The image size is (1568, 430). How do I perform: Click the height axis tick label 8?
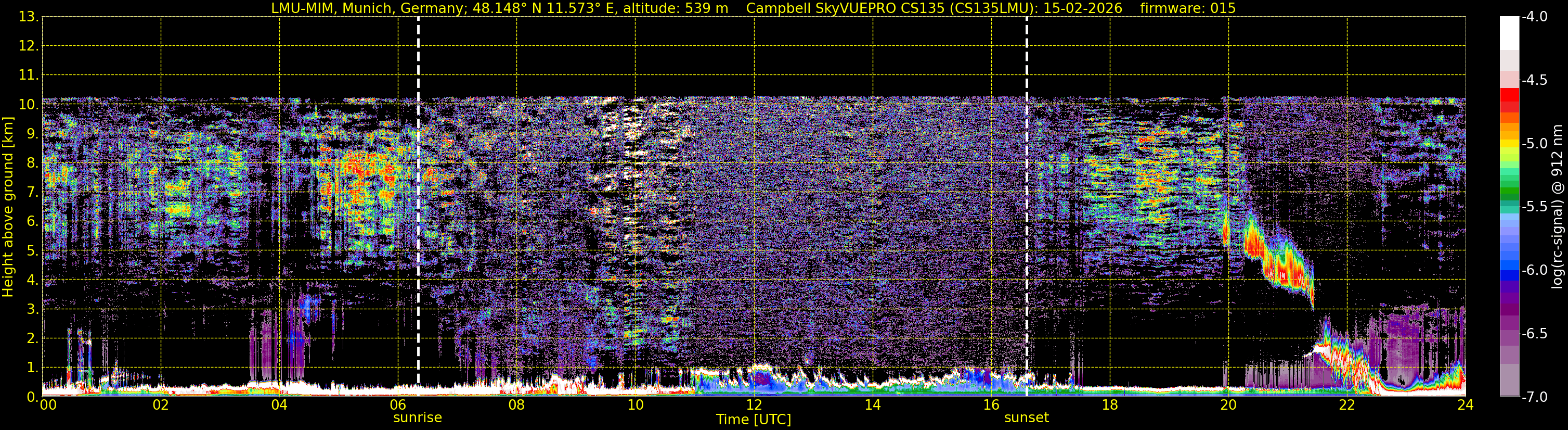point(32,163)
